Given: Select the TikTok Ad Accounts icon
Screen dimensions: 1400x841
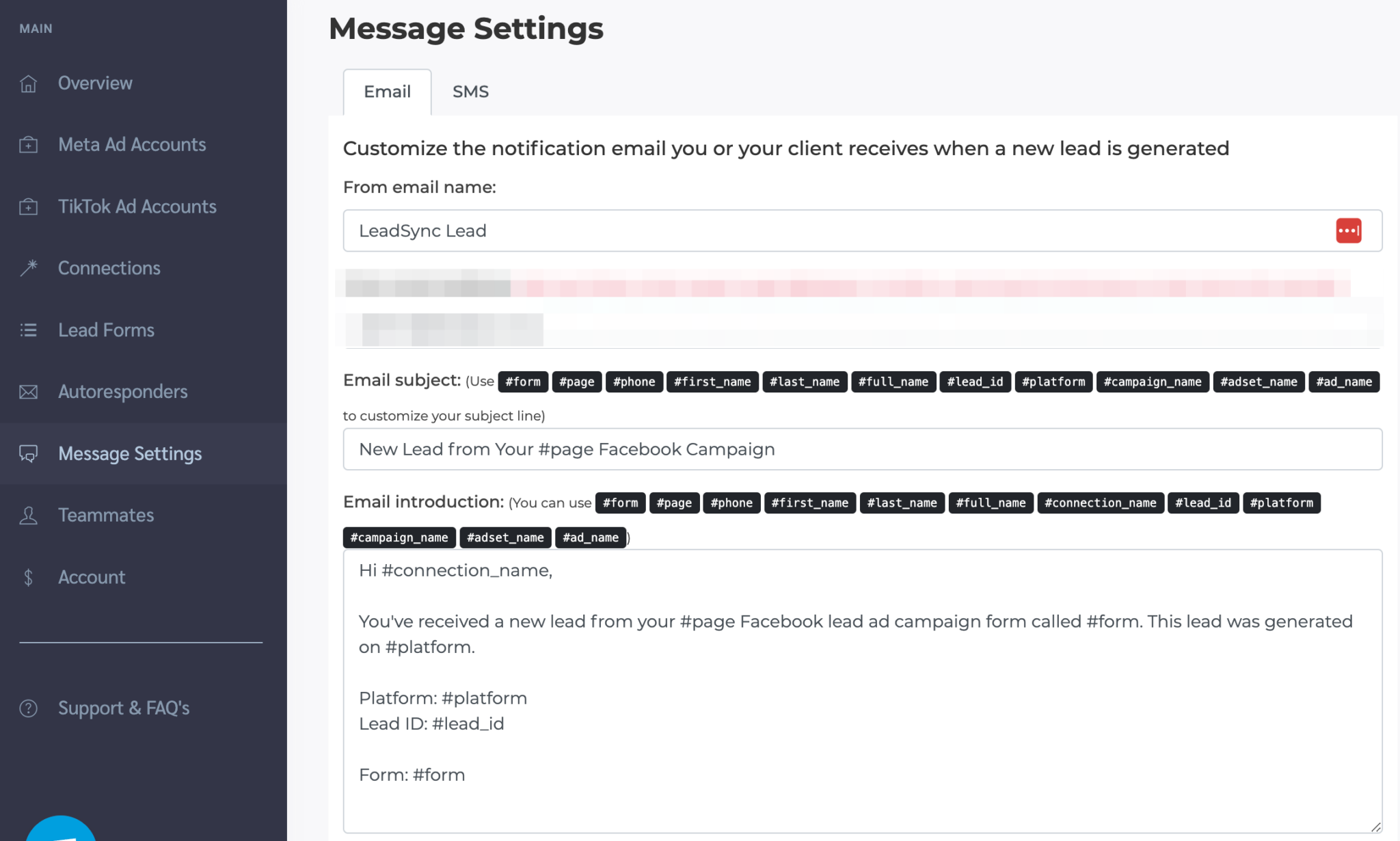Looking at the screenshot, I should [28, 206].
